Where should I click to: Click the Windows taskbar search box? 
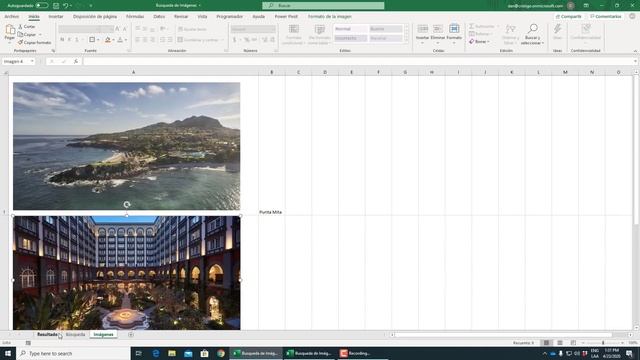(73, 353)
